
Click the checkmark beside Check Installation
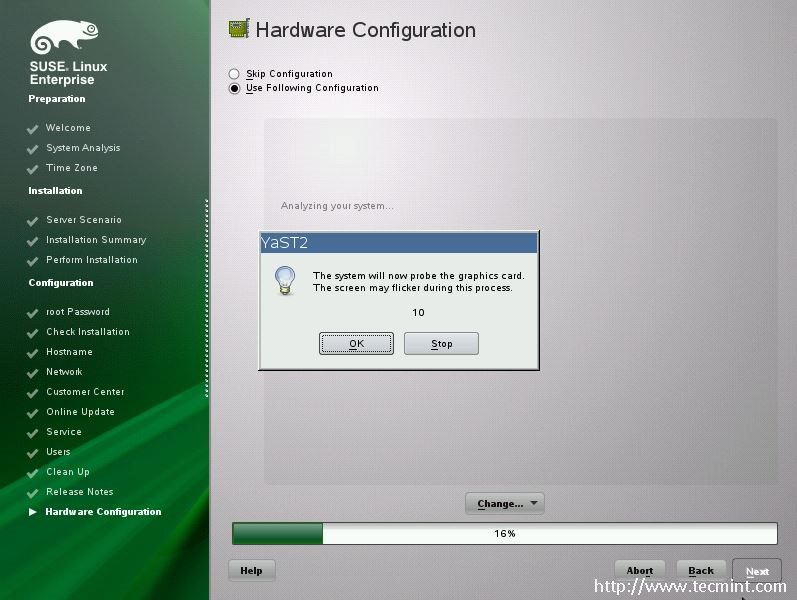(x=33, y=333)
